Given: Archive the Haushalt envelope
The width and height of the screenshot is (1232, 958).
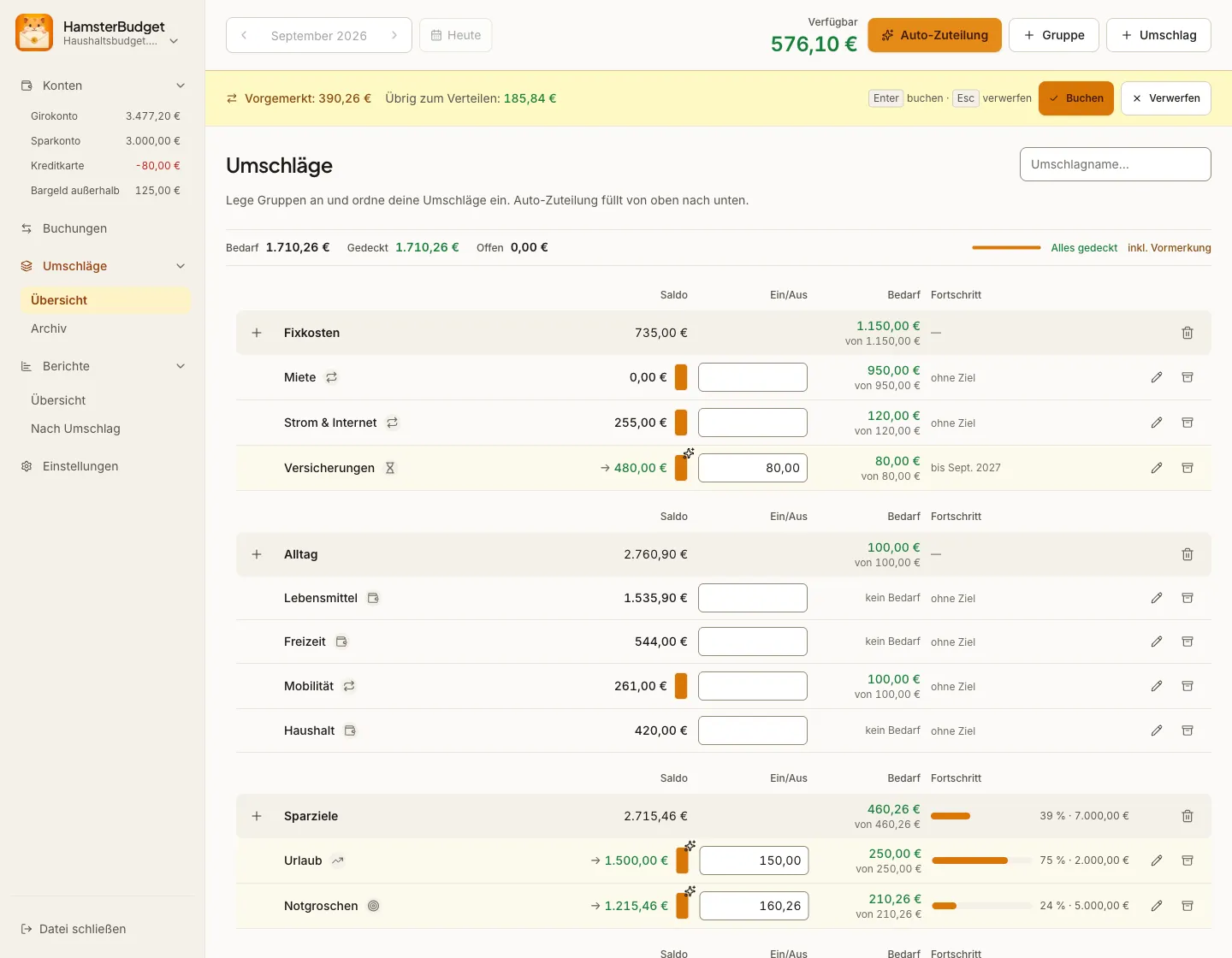Looking at the screenshot, I should (1188, 730).
